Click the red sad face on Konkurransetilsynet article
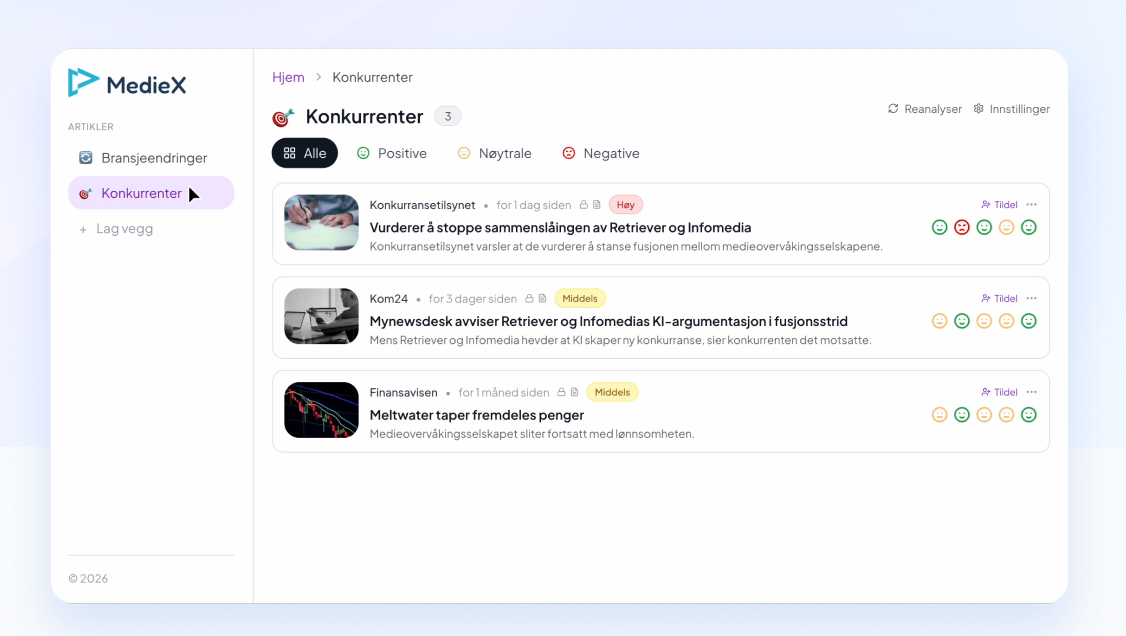This screenshot has height=636, width=1126. point(962,228)
